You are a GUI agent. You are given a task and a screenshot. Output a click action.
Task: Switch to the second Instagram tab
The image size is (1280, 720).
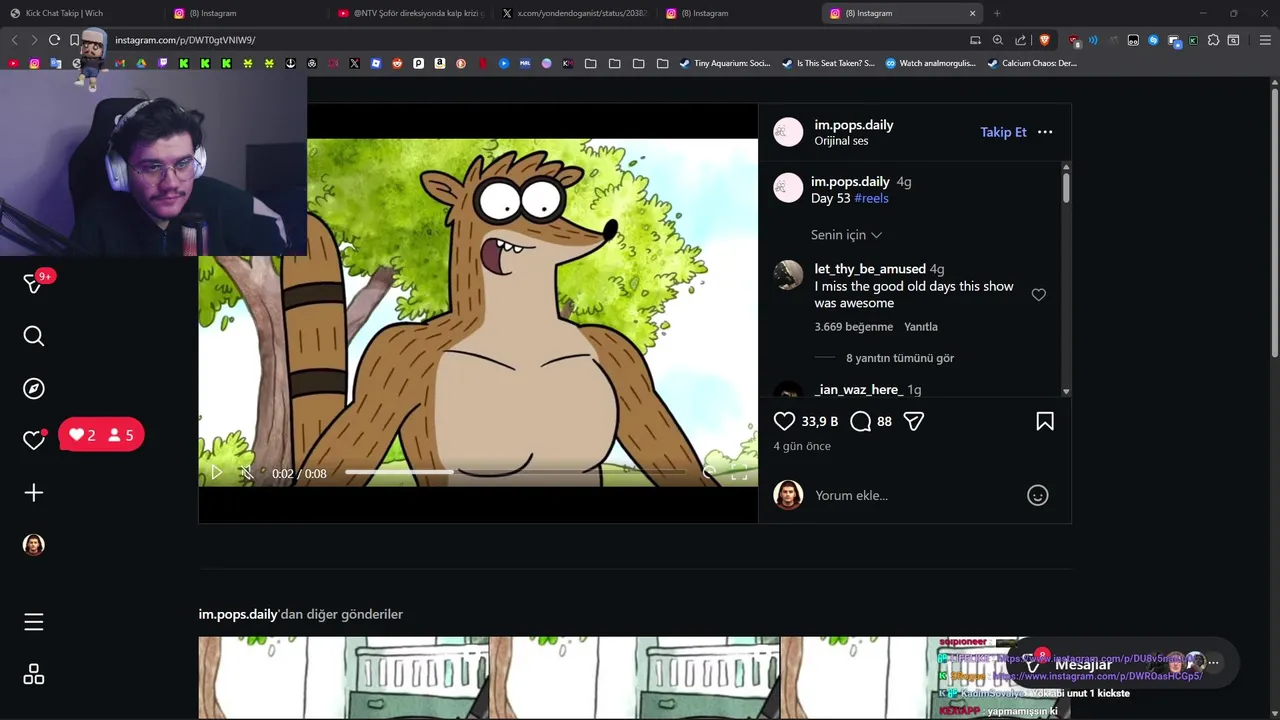(738, 13)
